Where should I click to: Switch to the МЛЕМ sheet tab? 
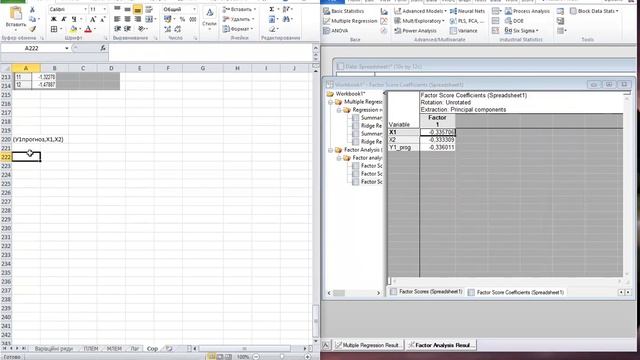click(114, 349)
